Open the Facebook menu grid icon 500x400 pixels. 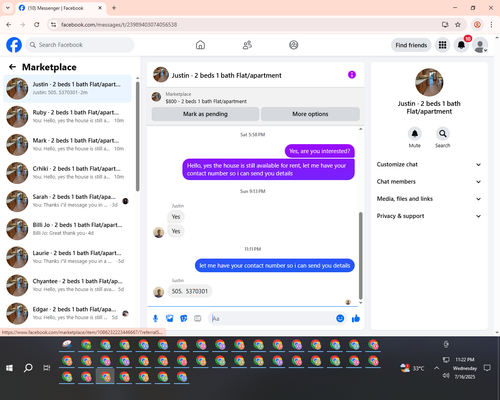[x=442, y=45]
